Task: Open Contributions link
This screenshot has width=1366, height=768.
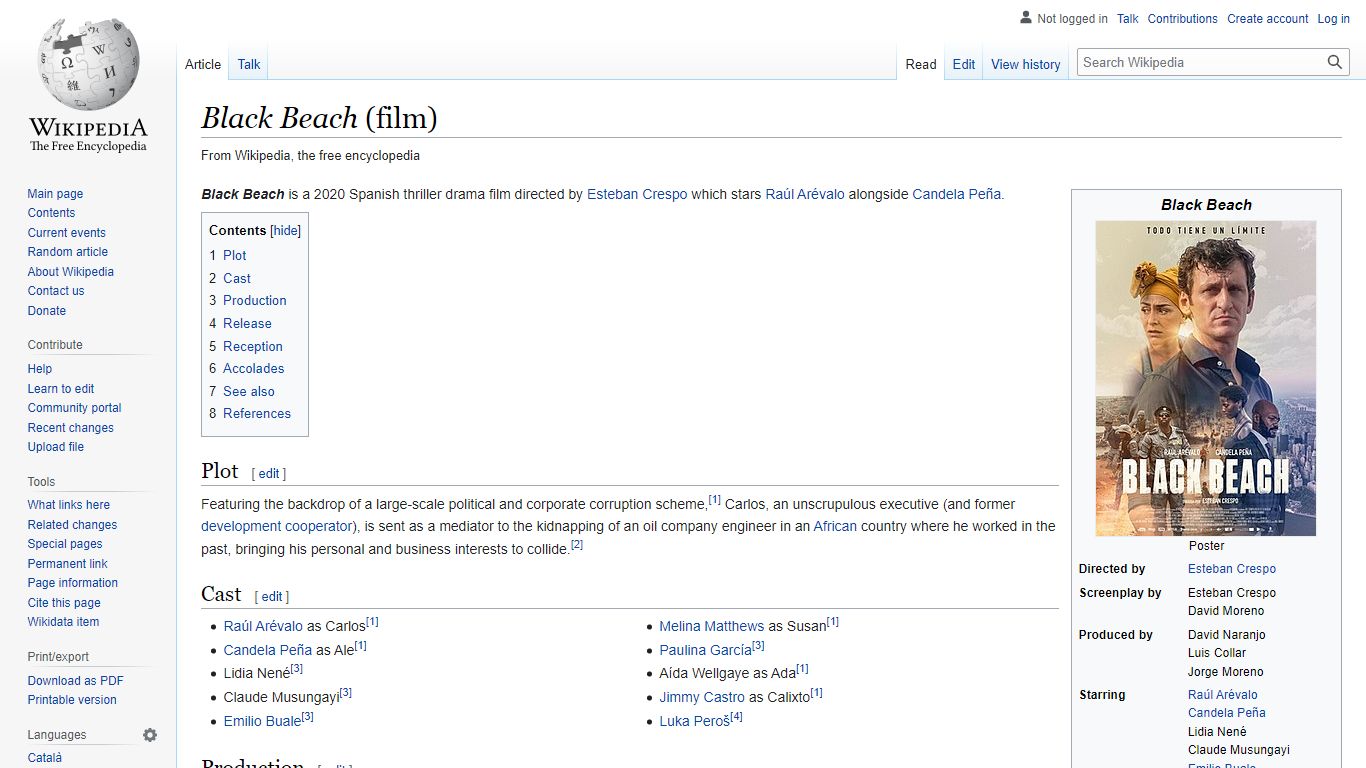Action: [x=1183, y=18]
